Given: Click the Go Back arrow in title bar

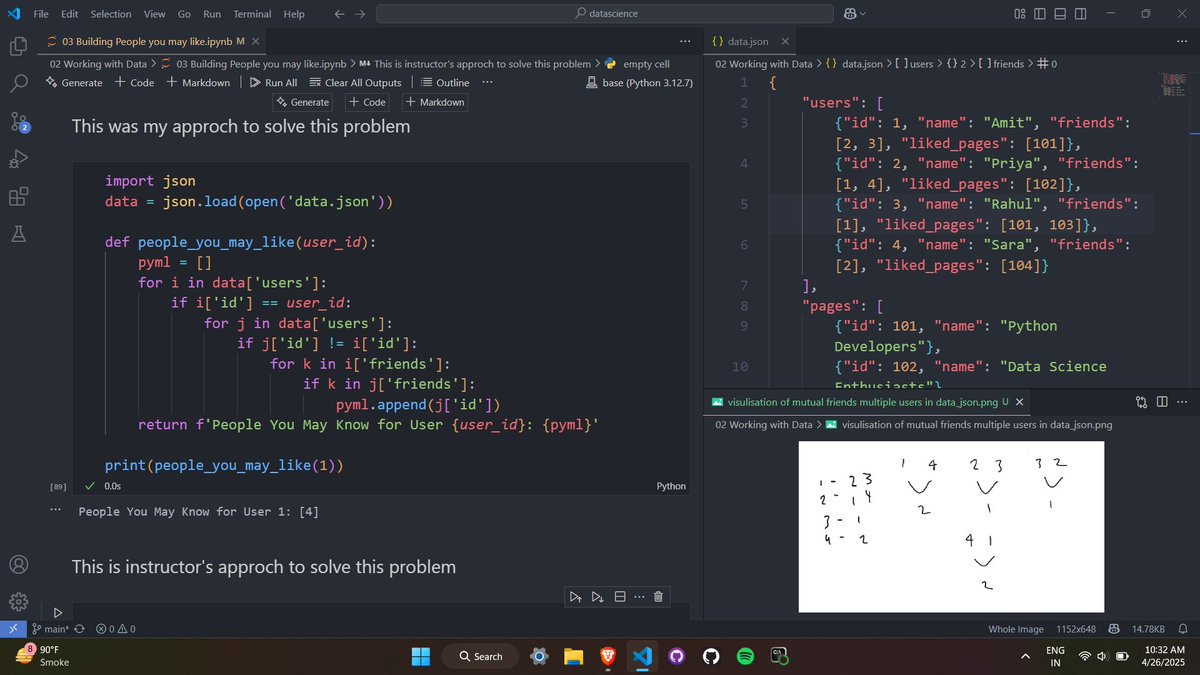Looking at the screenshot, I should click(x=339, y=14).
